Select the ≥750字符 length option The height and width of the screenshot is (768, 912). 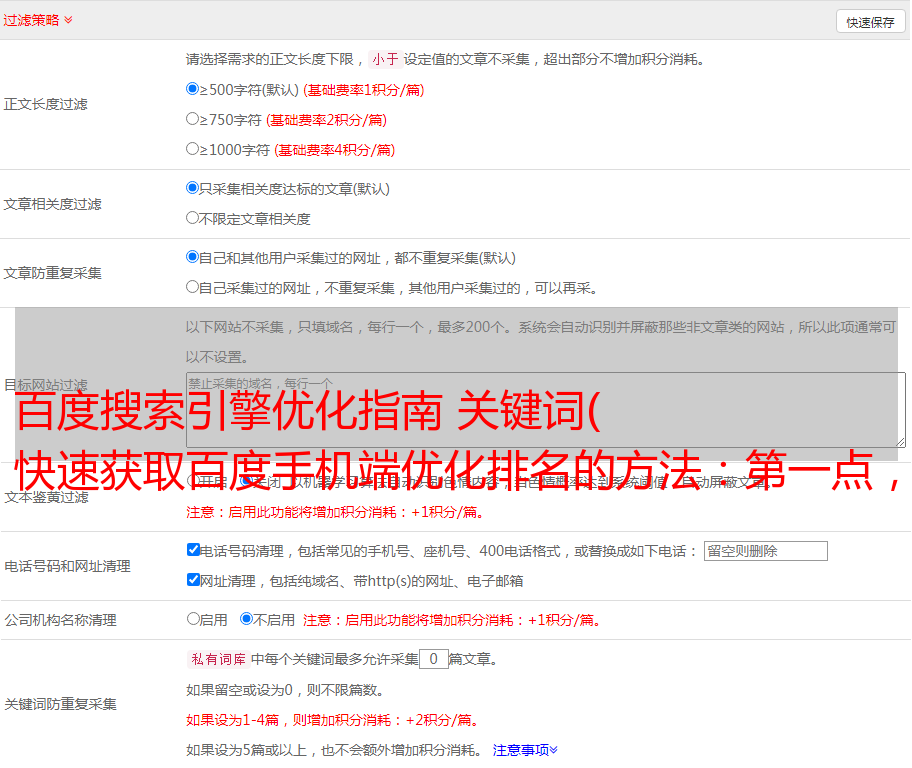192,119
